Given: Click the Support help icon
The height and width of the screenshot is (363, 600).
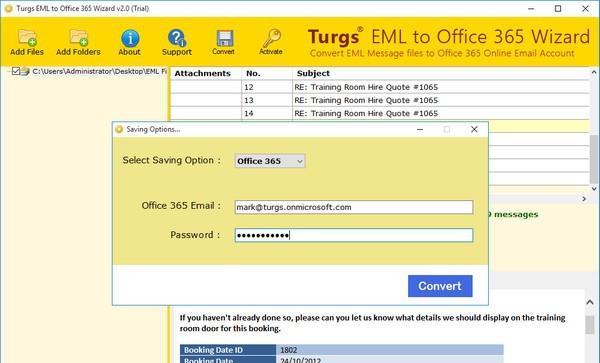Looking at the screenshot, I should point(176,42).
